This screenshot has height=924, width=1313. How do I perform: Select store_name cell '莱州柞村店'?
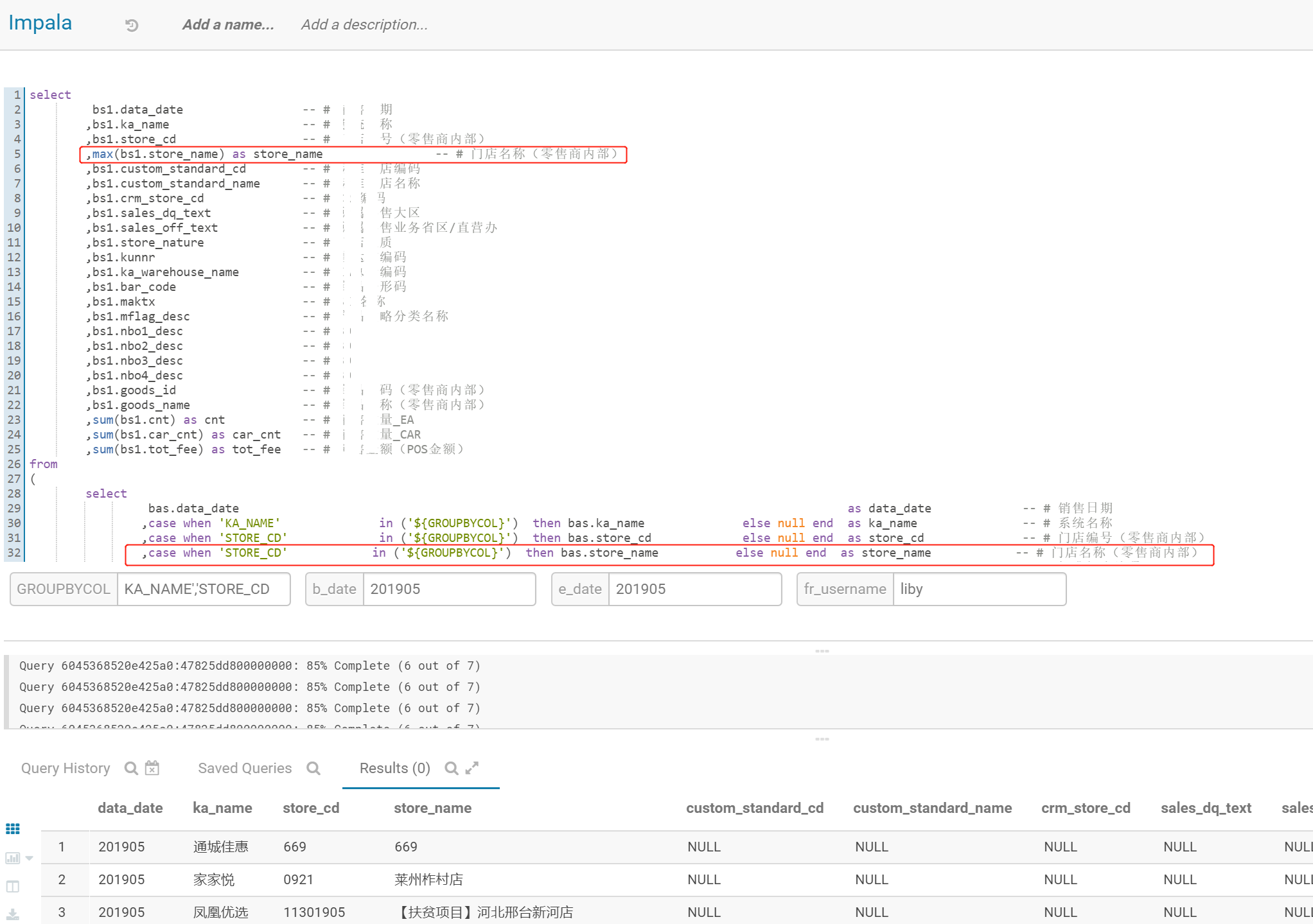click(428, 880)
